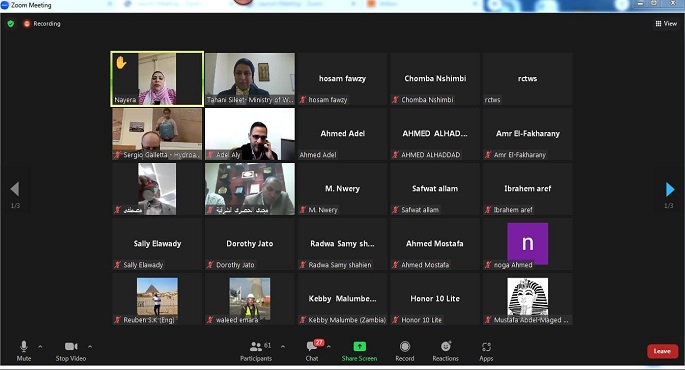Select the Chomba Nshimbi participant tile
The height and width of the screenshot is (370, 685).
(435, 79)
